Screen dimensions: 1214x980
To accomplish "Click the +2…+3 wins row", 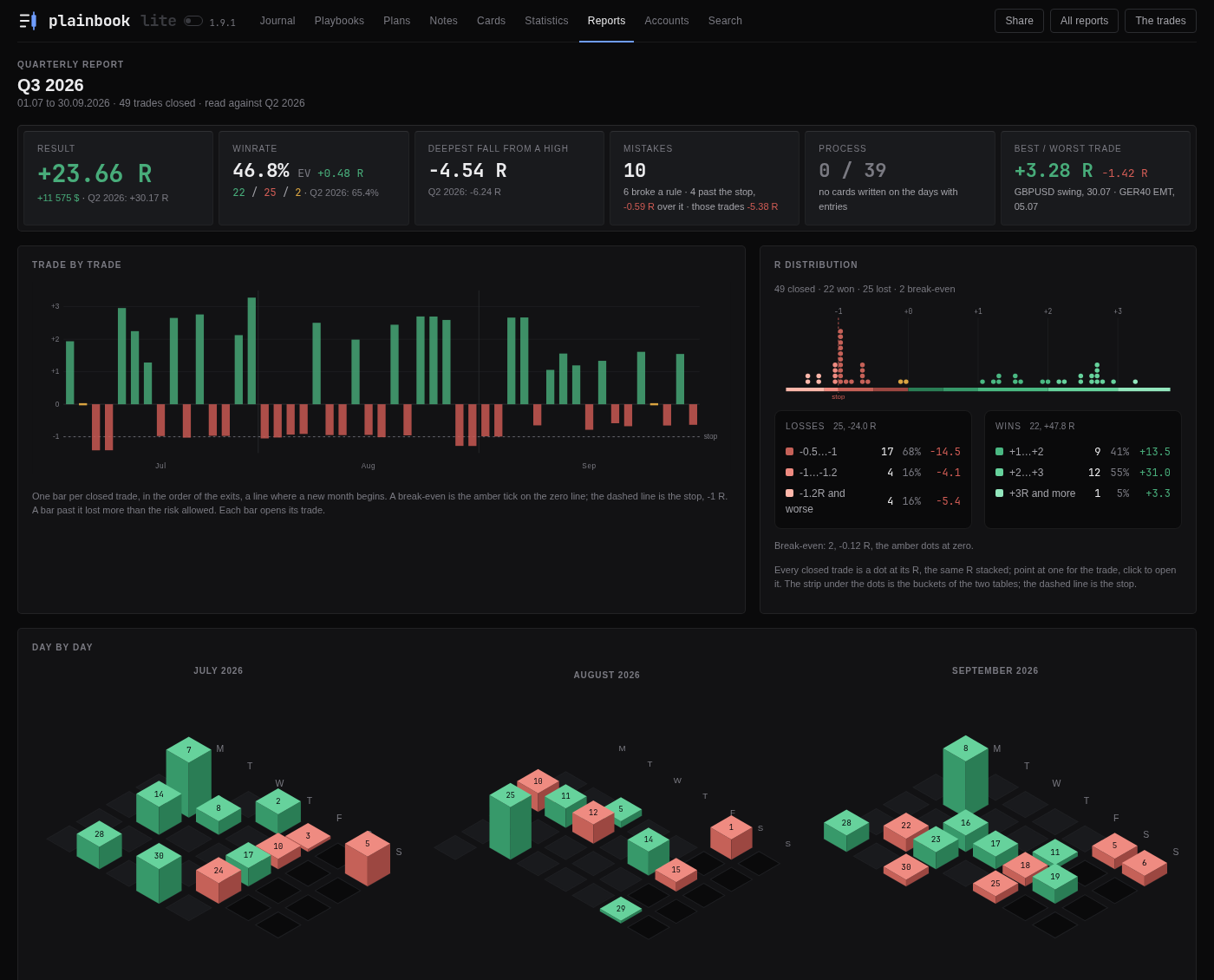I will click(1083, 473).
